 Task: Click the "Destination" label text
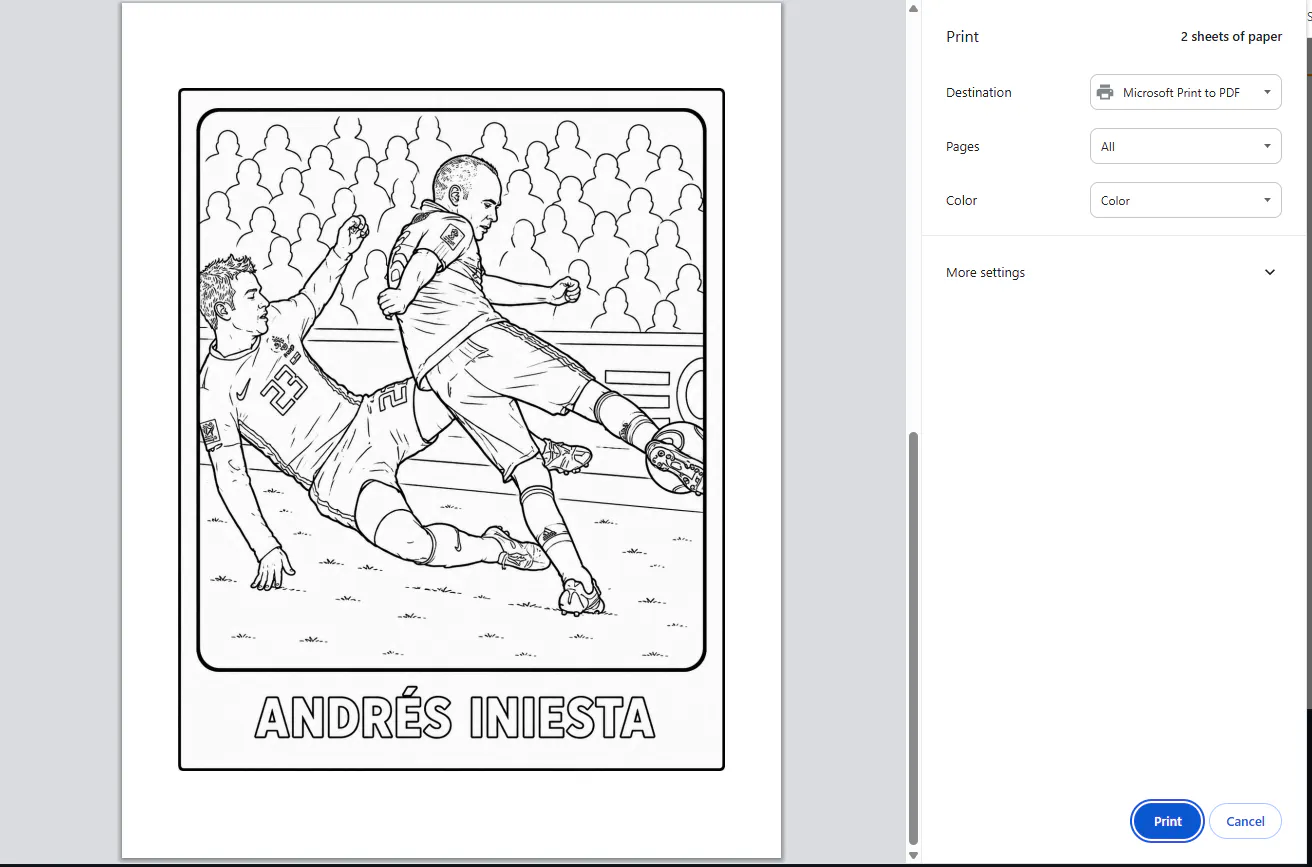pos(979,92)
